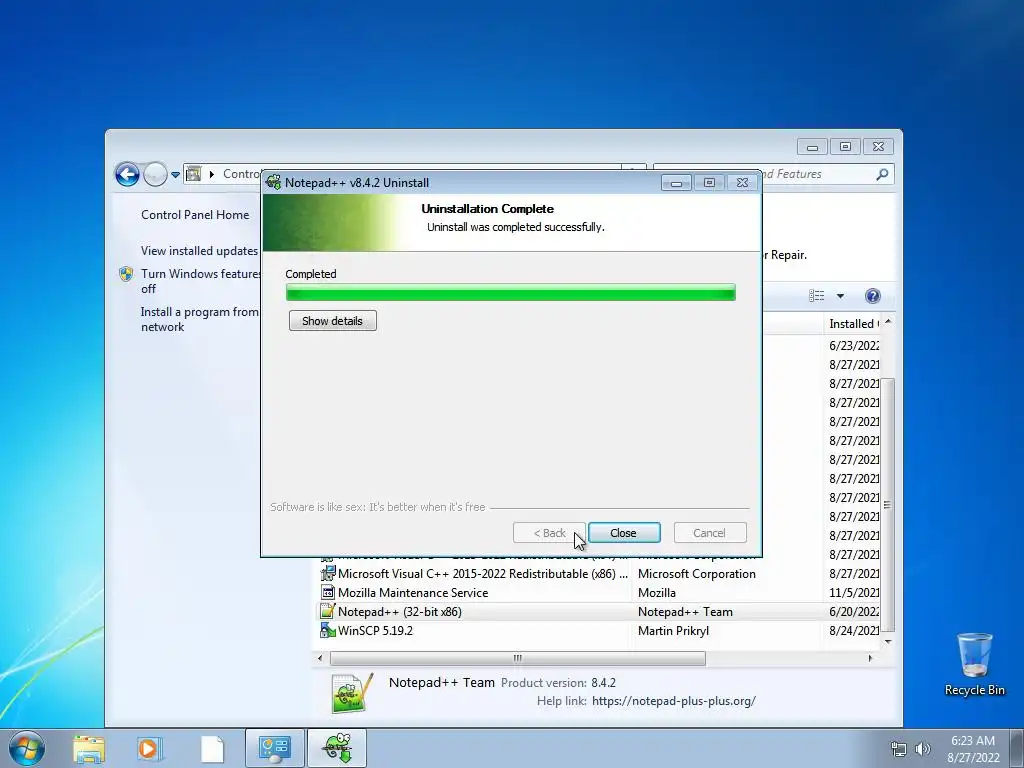Click the Show details button
This screenshot has height=768, width=1024.
(x=332, y=321)
